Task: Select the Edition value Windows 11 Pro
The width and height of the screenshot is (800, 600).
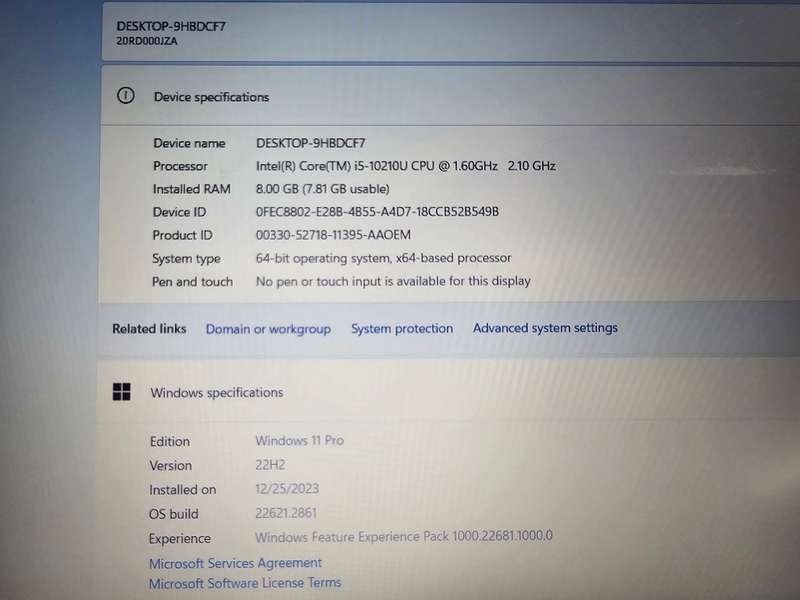Action: [x=299, y=440]
